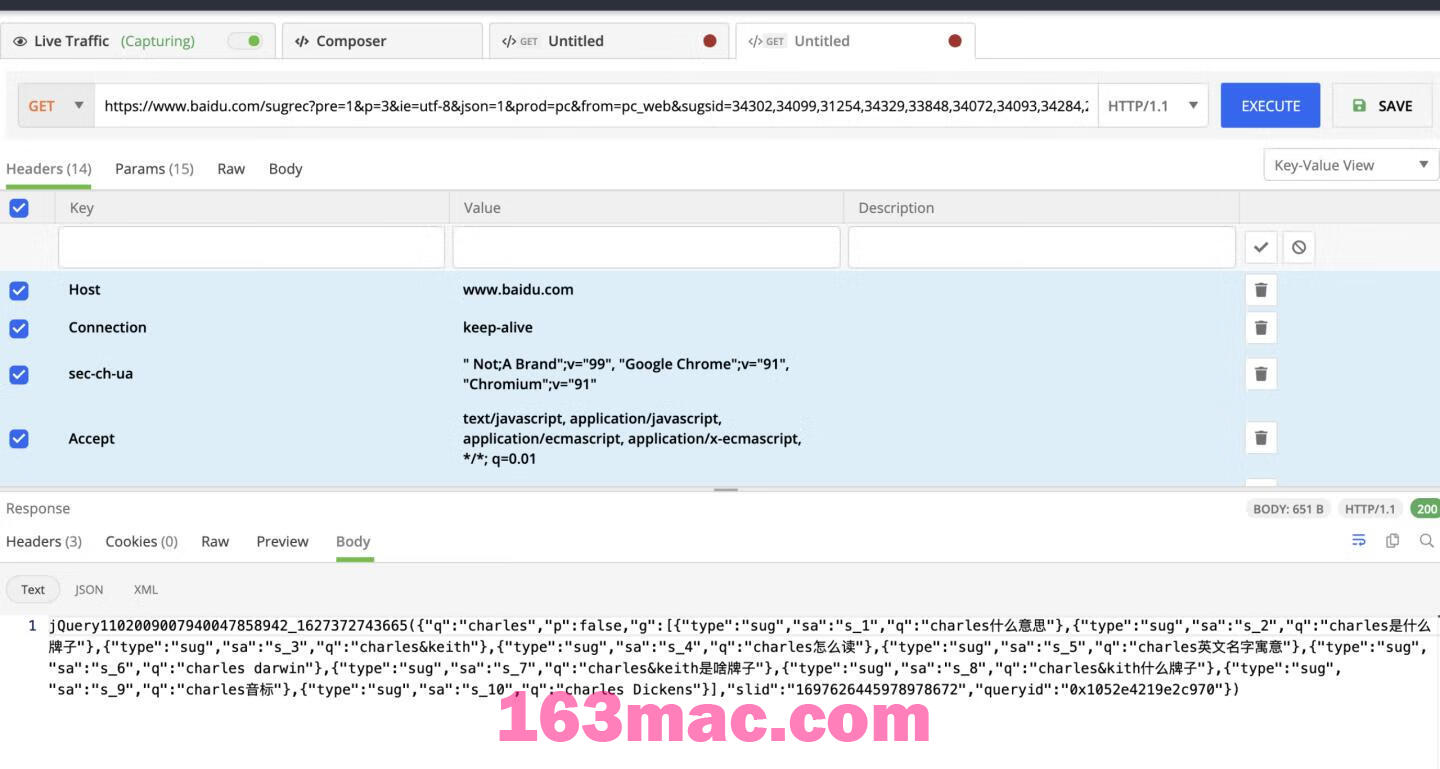
Task: Click eye icon on Live Traffic tab
Action: tap(20, 41)
